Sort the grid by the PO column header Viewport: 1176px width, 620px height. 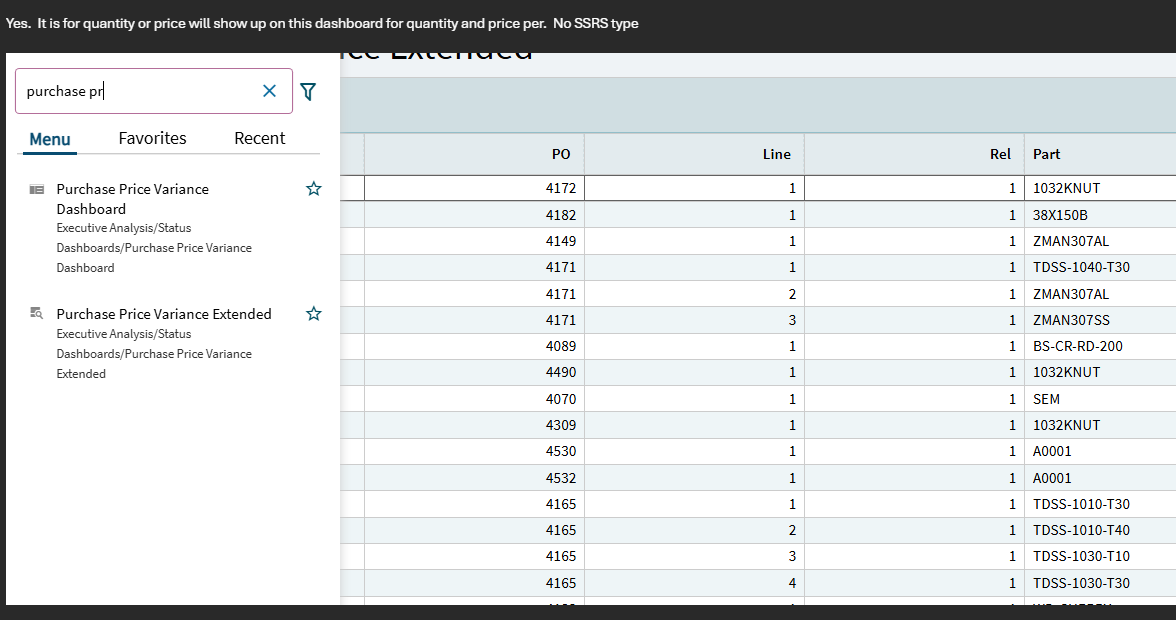[x=474, y=154]
